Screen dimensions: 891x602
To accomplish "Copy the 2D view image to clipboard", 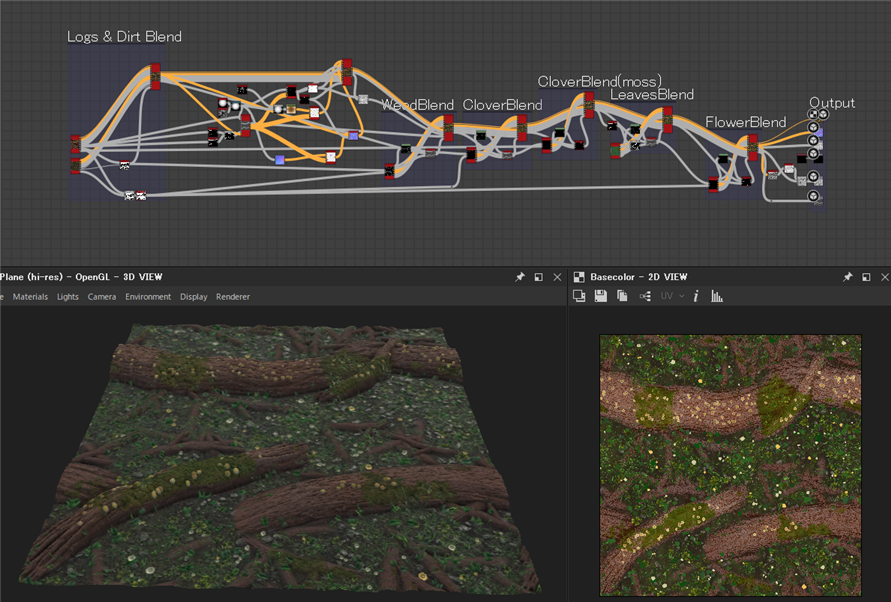I will click(622, 296).
